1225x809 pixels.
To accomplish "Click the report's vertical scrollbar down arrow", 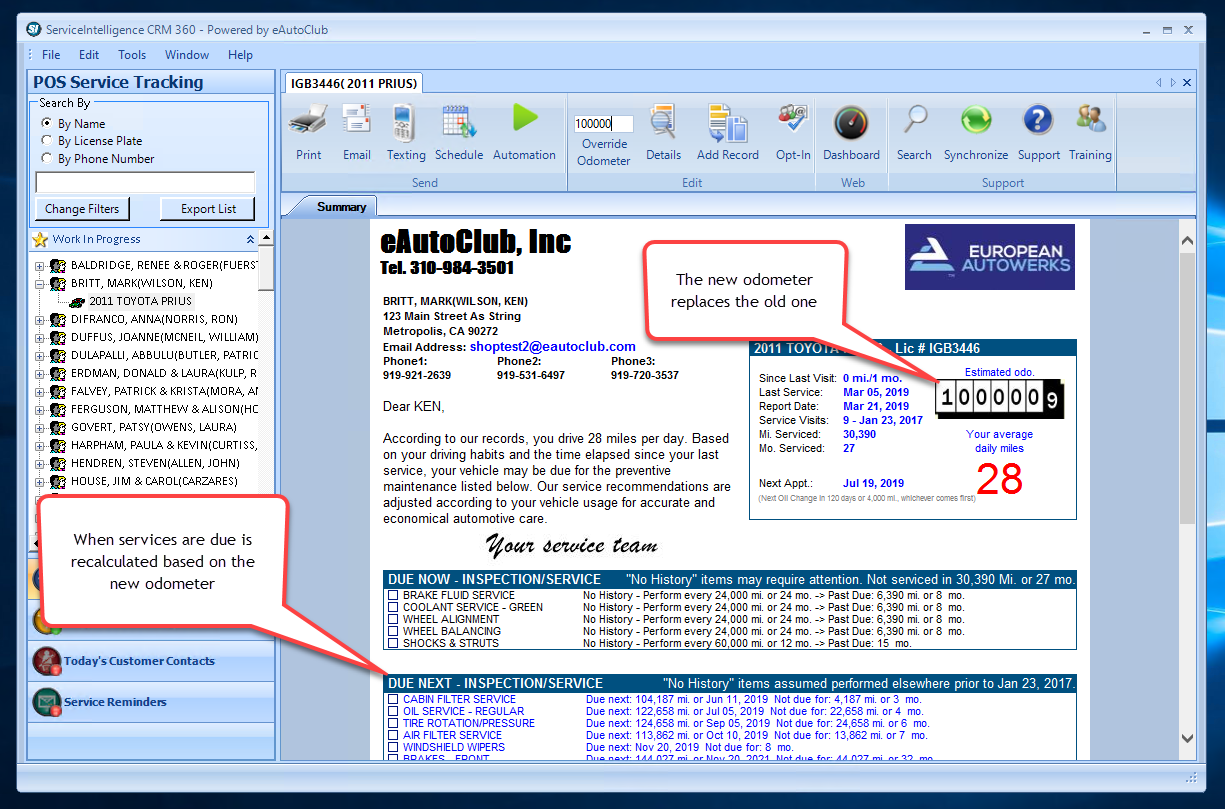I will pos(1187,738).
